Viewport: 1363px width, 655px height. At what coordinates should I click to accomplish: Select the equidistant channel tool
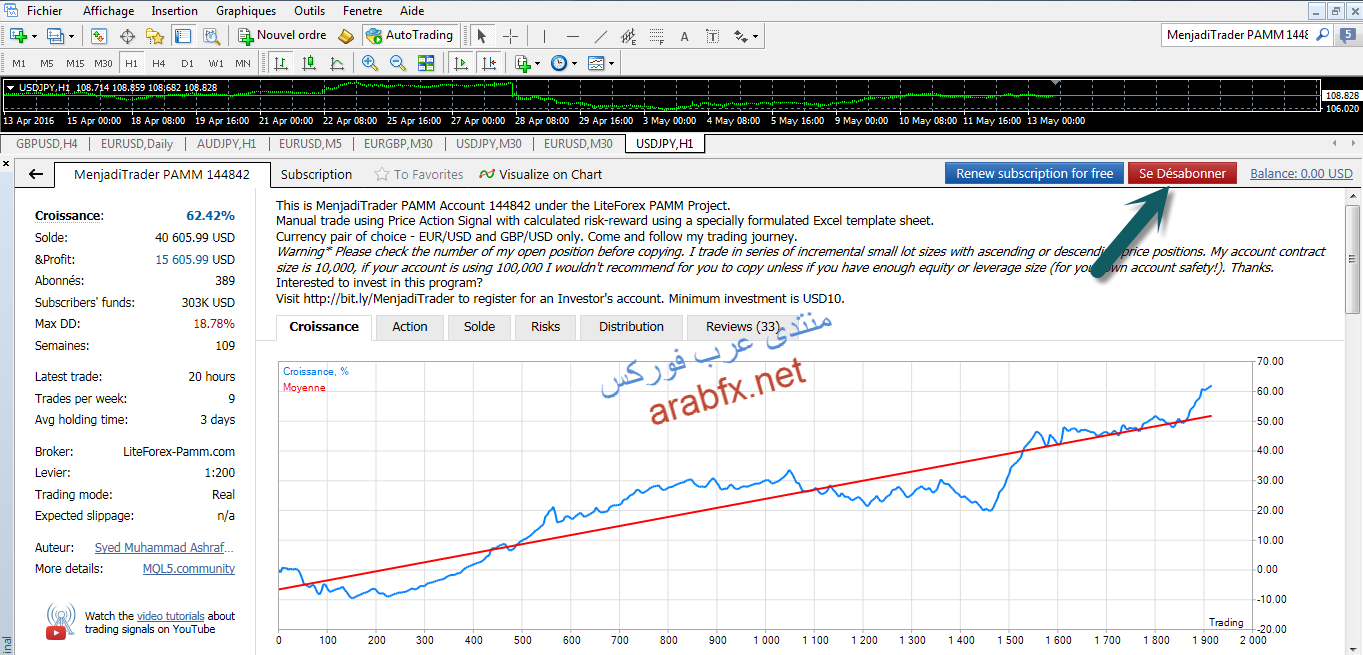click(x=628, y=36)
